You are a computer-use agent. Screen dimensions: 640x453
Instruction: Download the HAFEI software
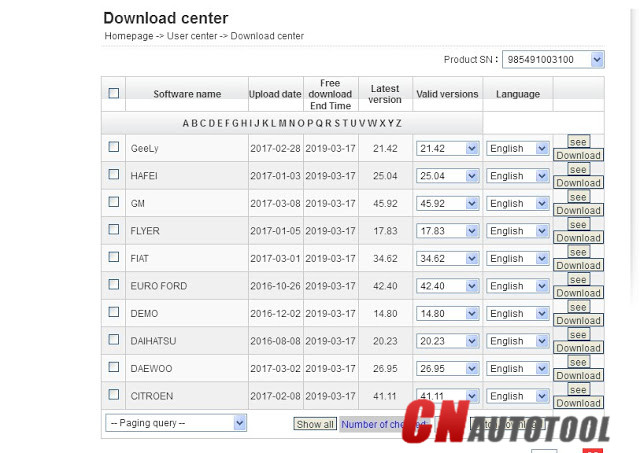[x=578, y=183]
